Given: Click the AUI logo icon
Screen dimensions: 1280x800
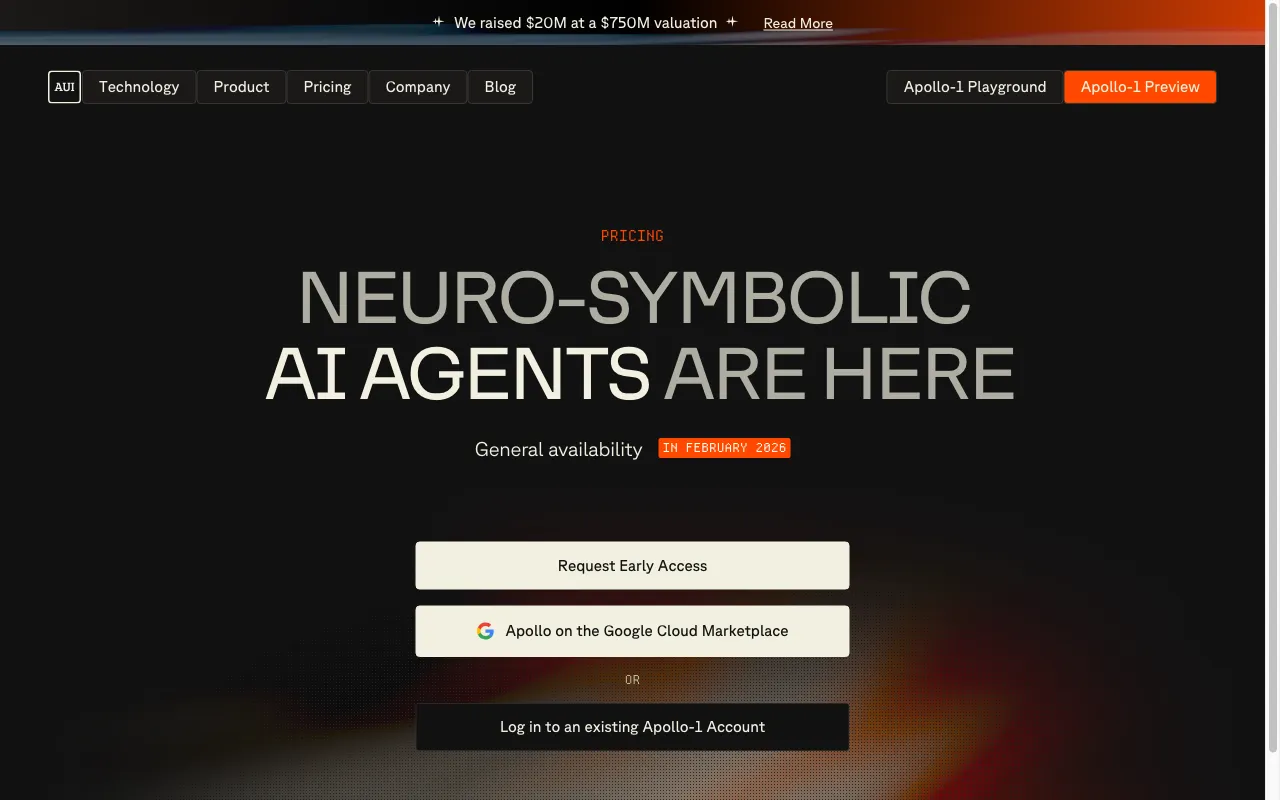Looking at the screenshot, I should click(x=64, y=87).
